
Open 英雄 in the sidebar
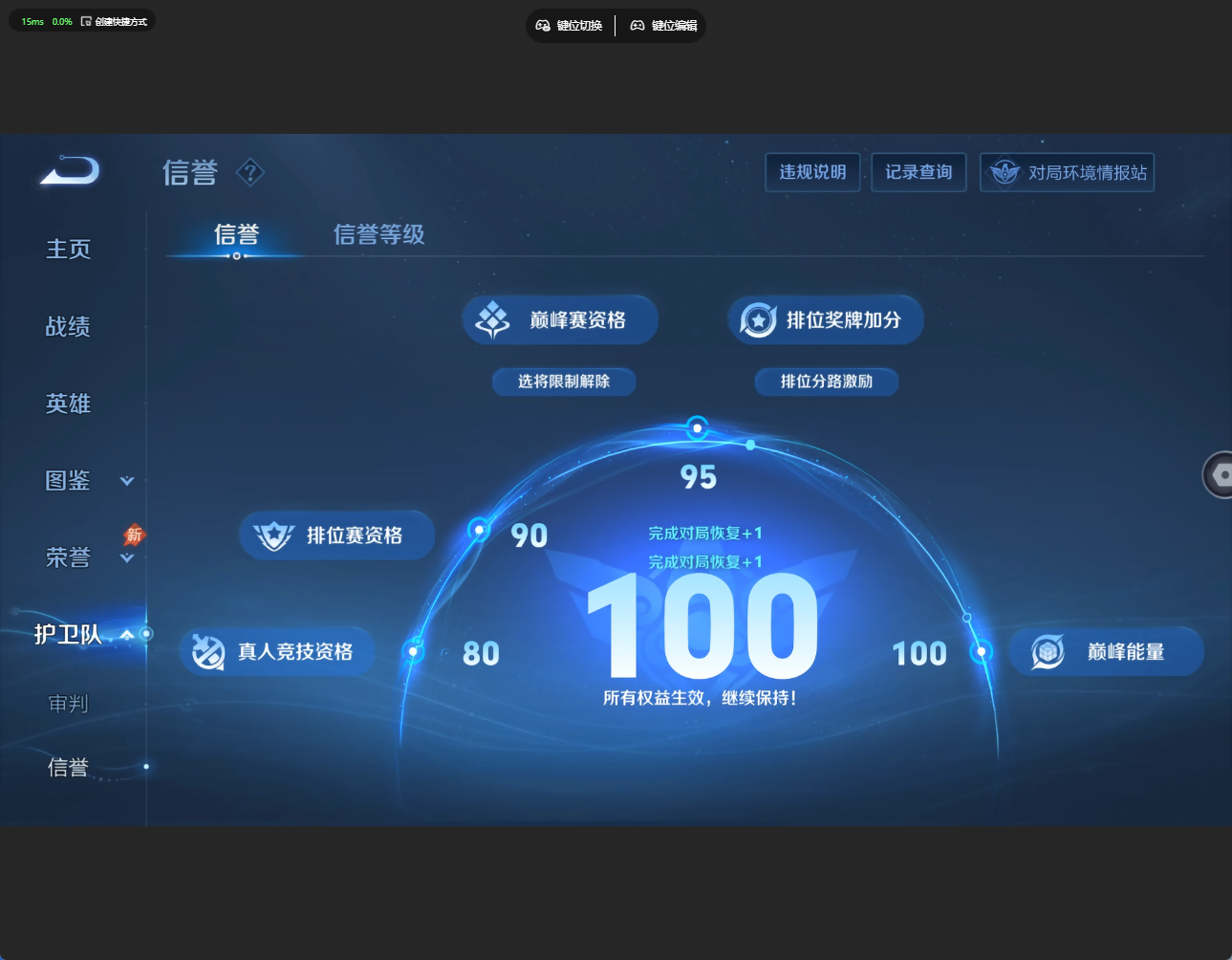[x=68, y=404]
